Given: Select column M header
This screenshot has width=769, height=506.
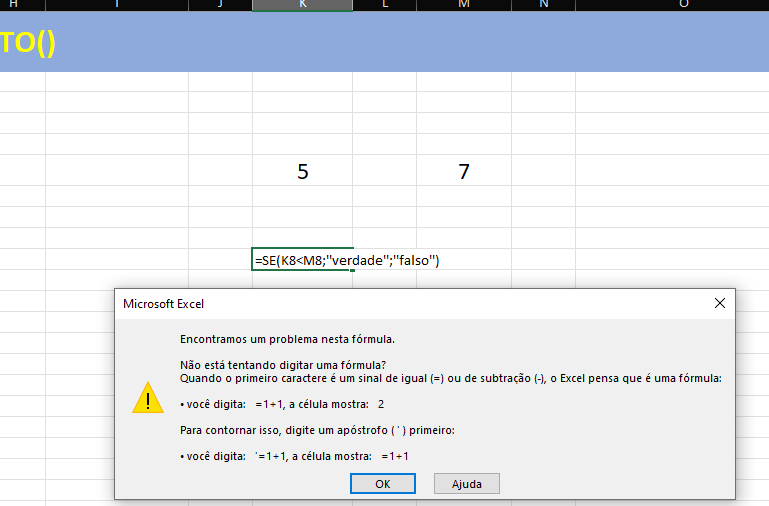Looking at the screenshot, I should click(x=464, y=5).
